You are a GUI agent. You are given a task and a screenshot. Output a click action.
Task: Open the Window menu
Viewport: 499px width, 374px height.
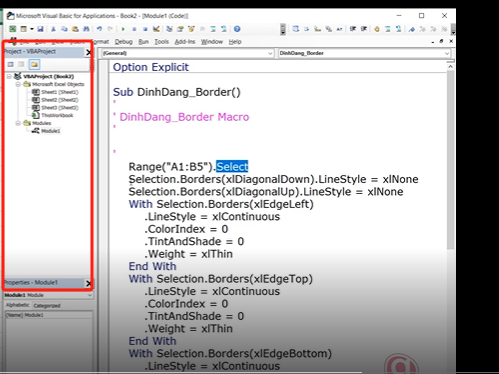click(x=212, y=42)
